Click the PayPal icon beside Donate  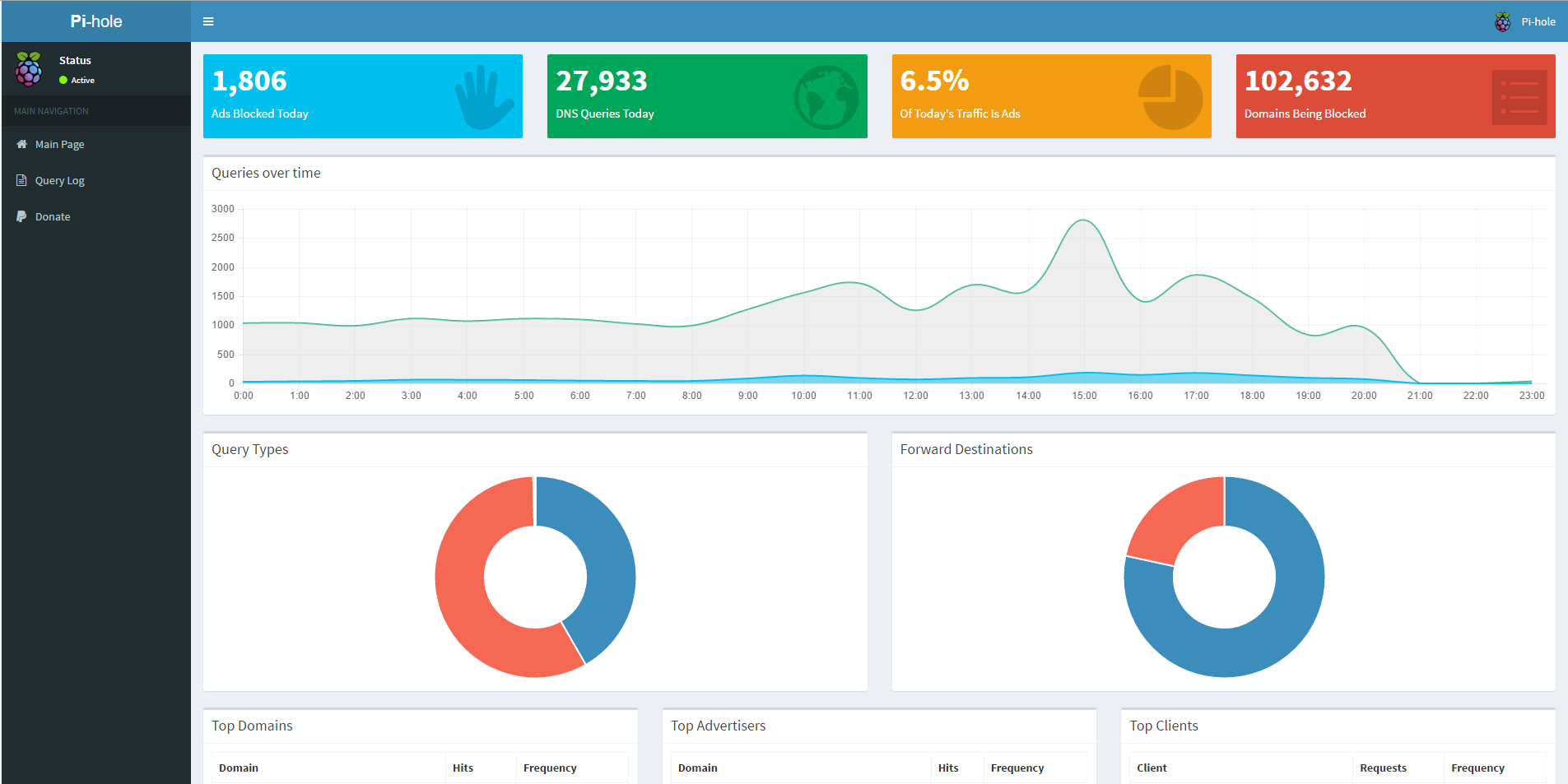pyautogui.click(x=21, y=216)
